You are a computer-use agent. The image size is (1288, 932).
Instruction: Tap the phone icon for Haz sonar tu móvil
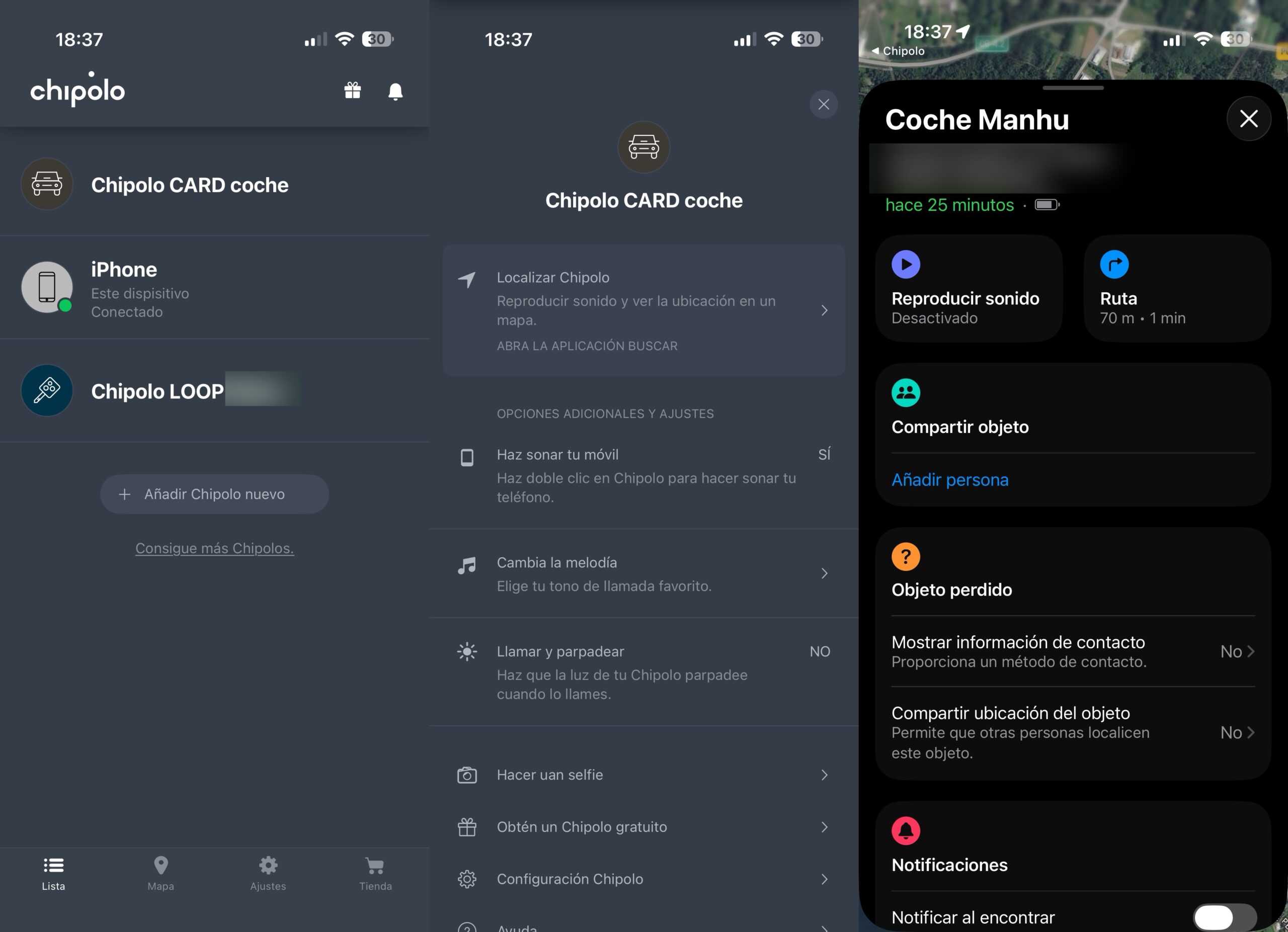467,457
